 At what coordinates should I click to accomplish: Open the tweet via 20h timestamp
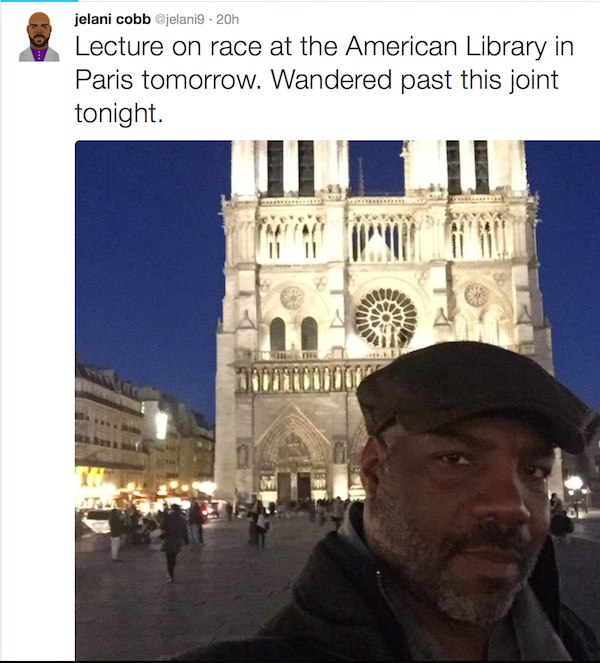[x=227, y=19]
